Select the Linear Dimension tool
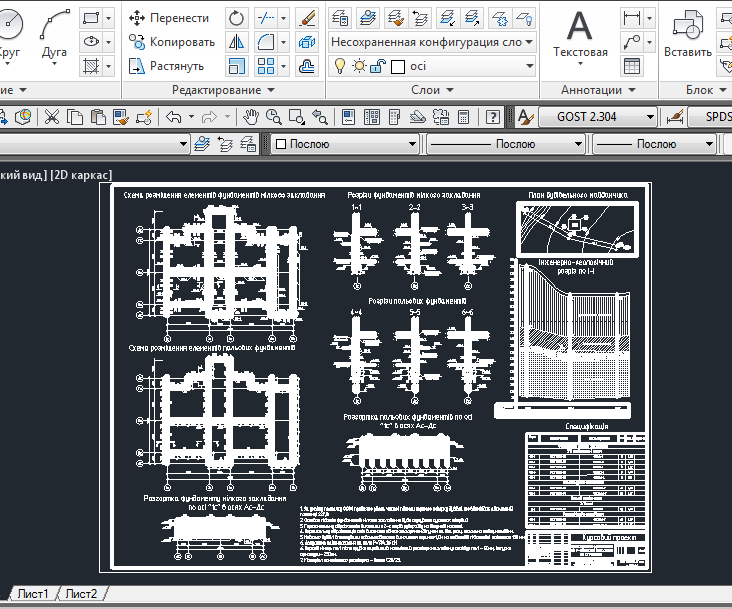Viewport: 732px width, 609px height. (x=632, y=18)
